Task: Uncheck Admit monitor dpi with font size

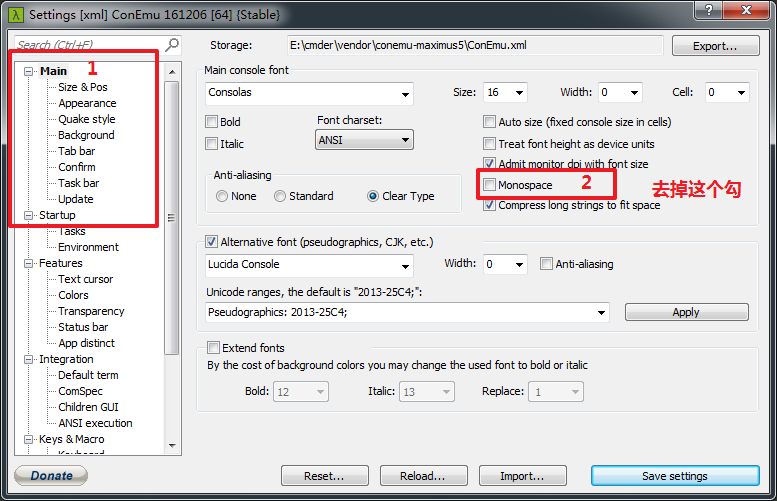Action: [490, 164]
